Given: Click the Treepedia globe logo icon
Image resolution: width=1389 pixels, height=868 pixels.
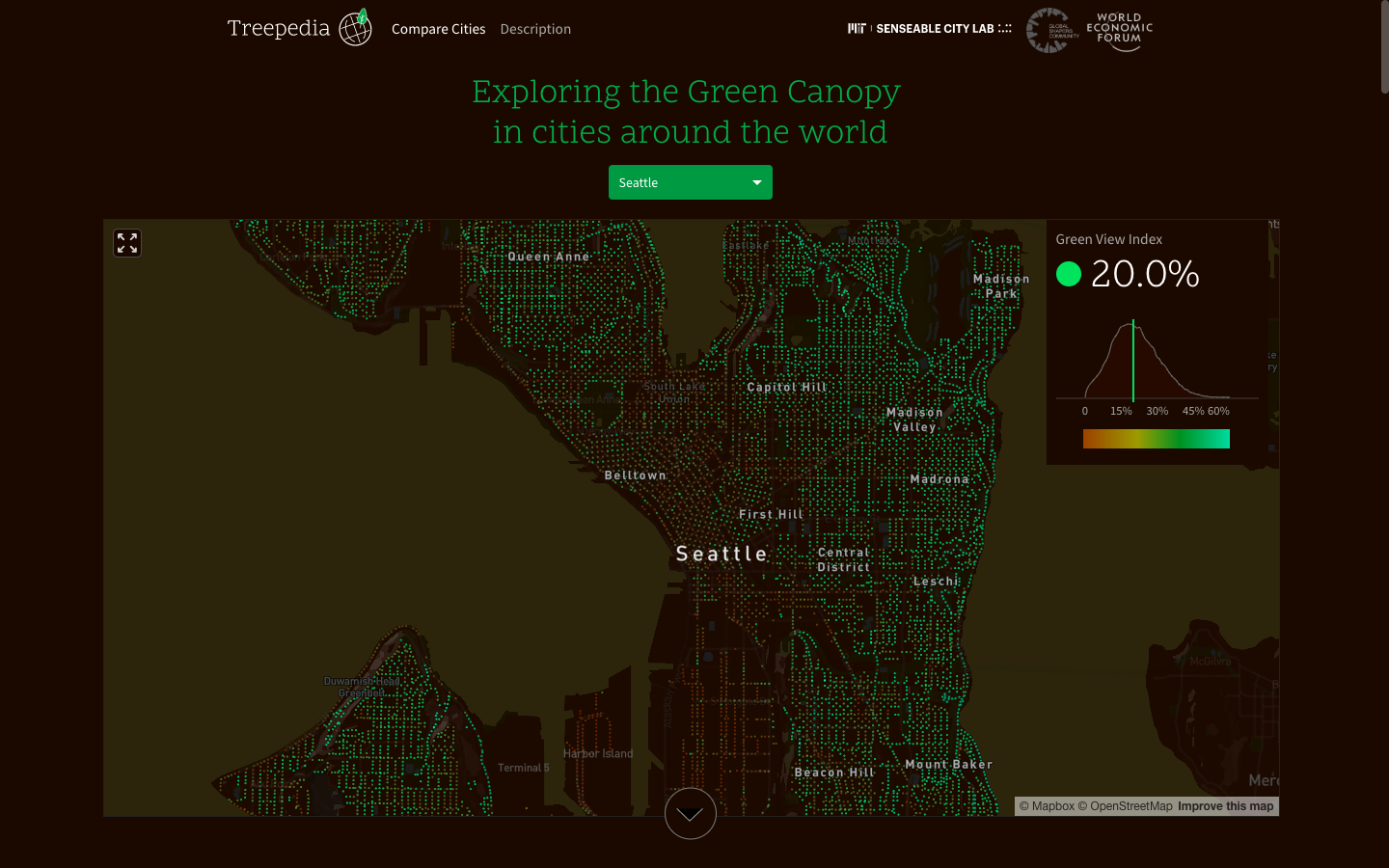Looking at the screenshot, I should (356, 28).
